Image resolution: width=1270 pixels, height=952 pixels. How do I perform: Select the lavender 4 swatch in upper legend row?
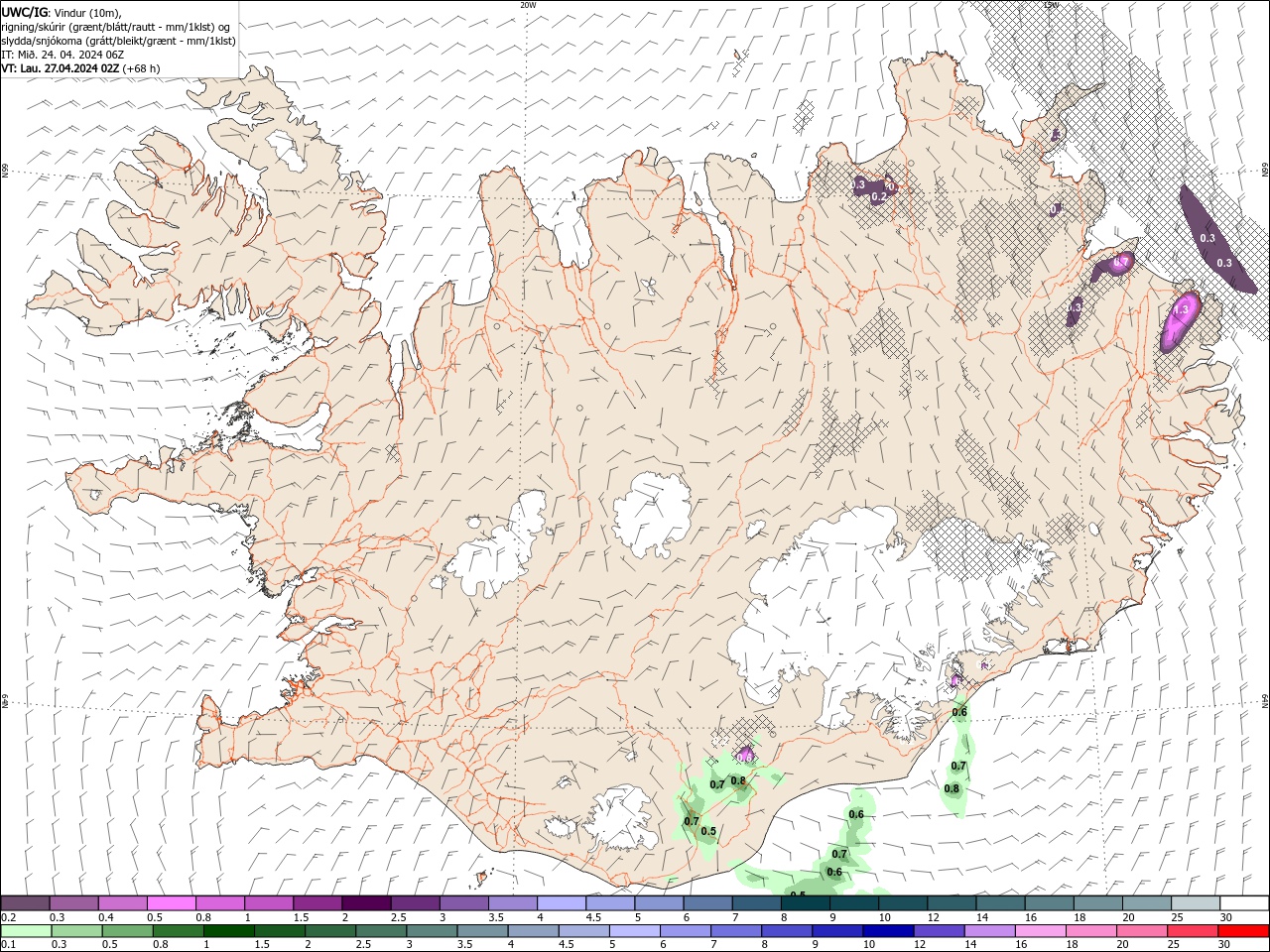pyautogui.click(x=561, y=903)
